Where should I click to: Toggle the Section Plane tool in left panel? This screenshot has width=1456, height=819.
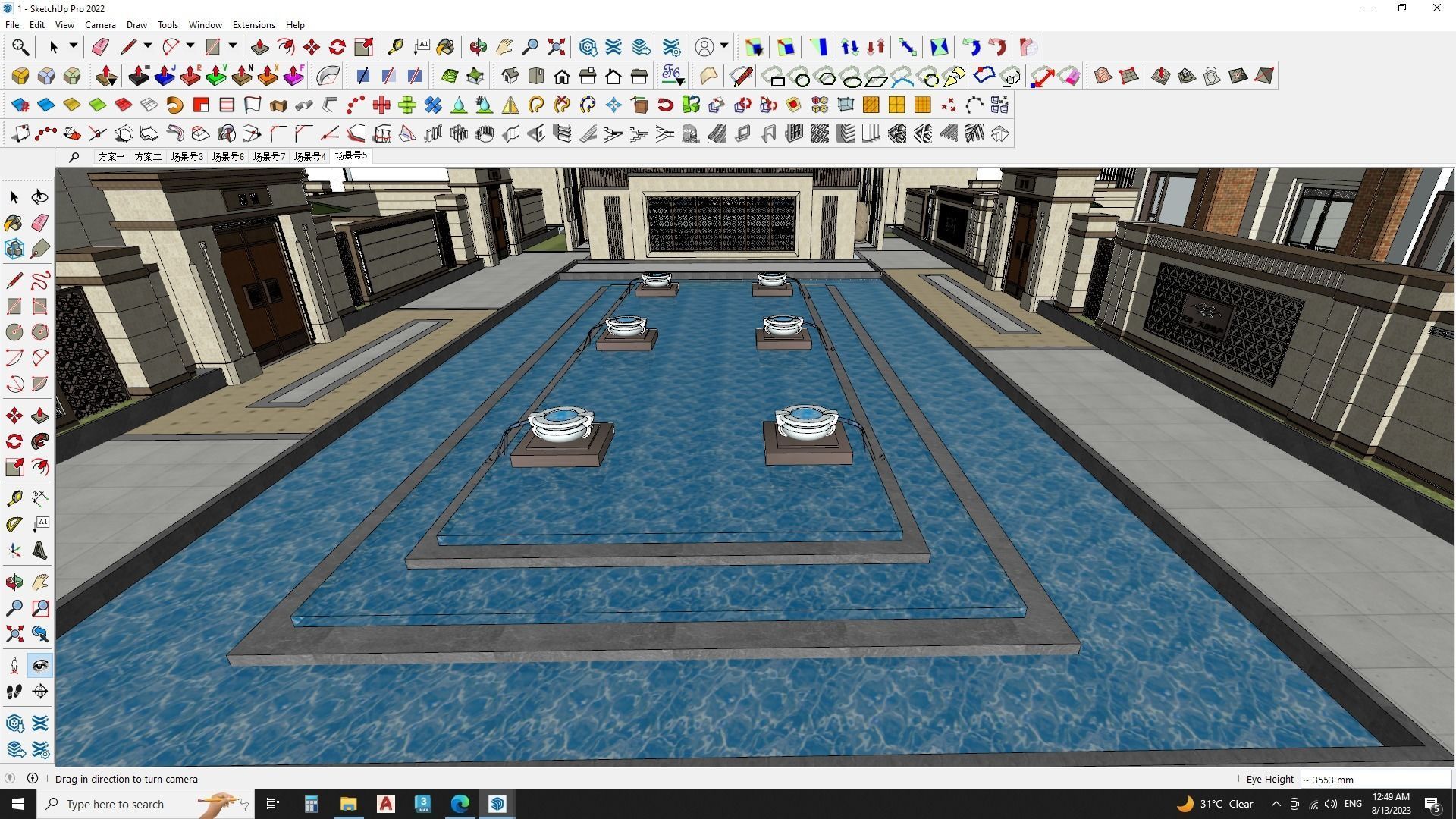40,692
